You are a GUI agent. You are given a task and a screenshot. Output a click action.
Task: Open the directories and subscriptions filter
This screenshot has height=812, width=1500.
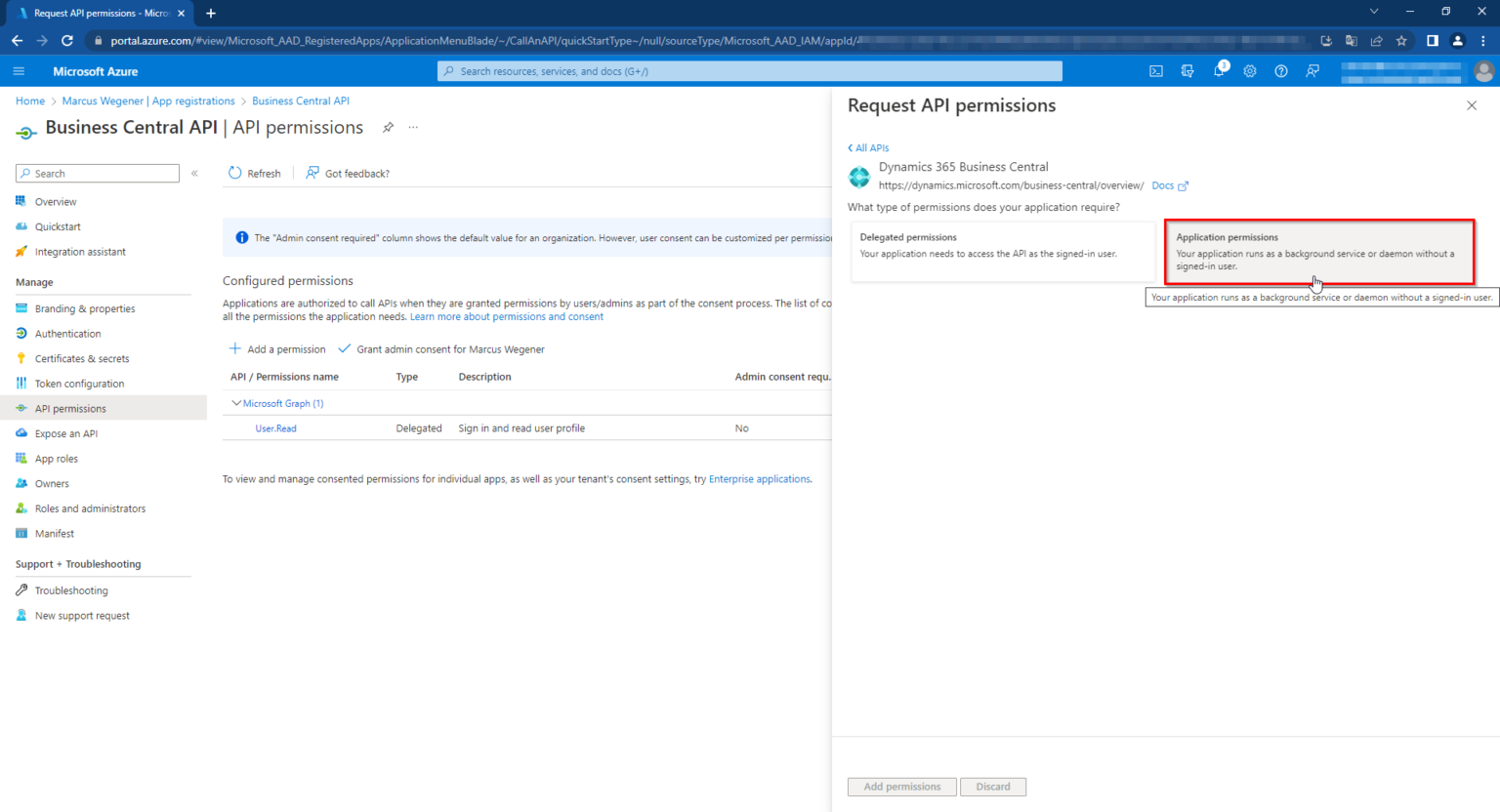1187,70
